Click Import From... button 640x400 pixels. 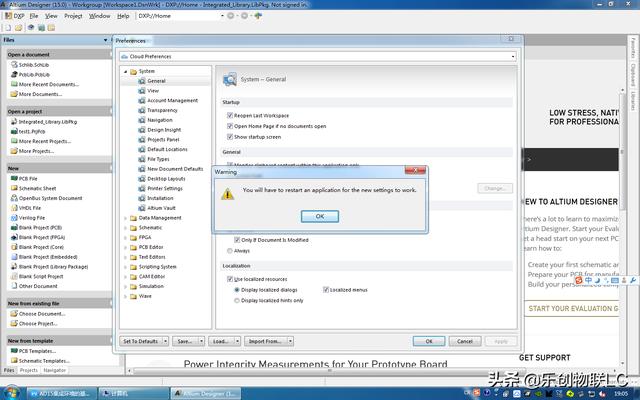265,341
